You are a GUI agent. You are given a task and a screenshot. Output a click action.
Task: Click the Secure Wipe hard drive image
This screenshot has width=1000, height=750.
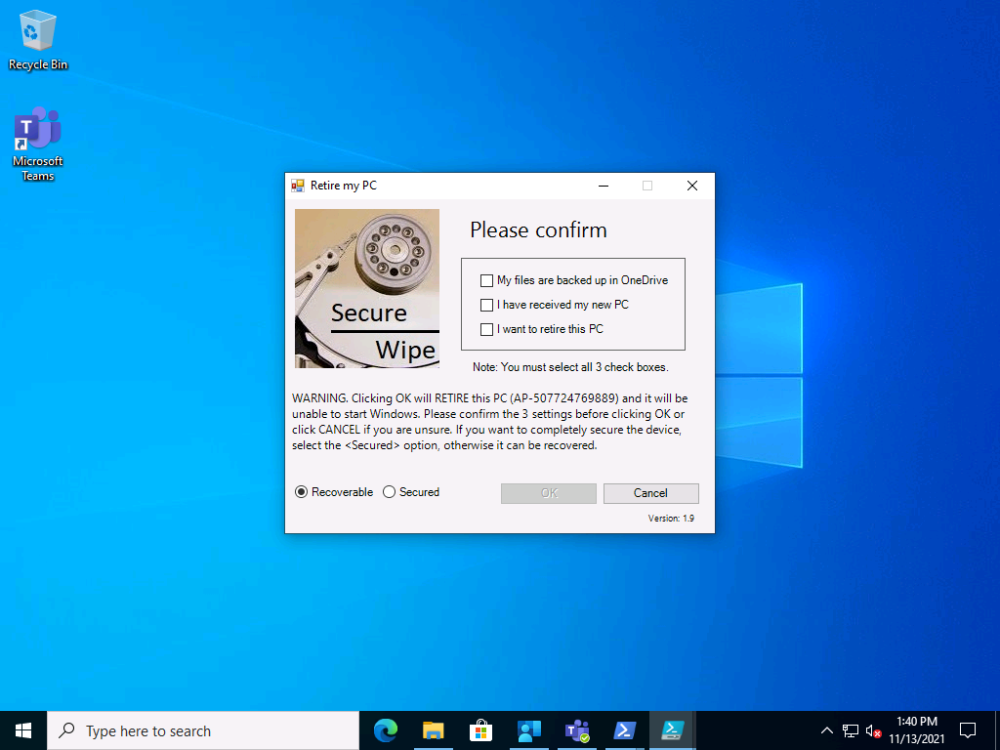[x=367, y=288]
